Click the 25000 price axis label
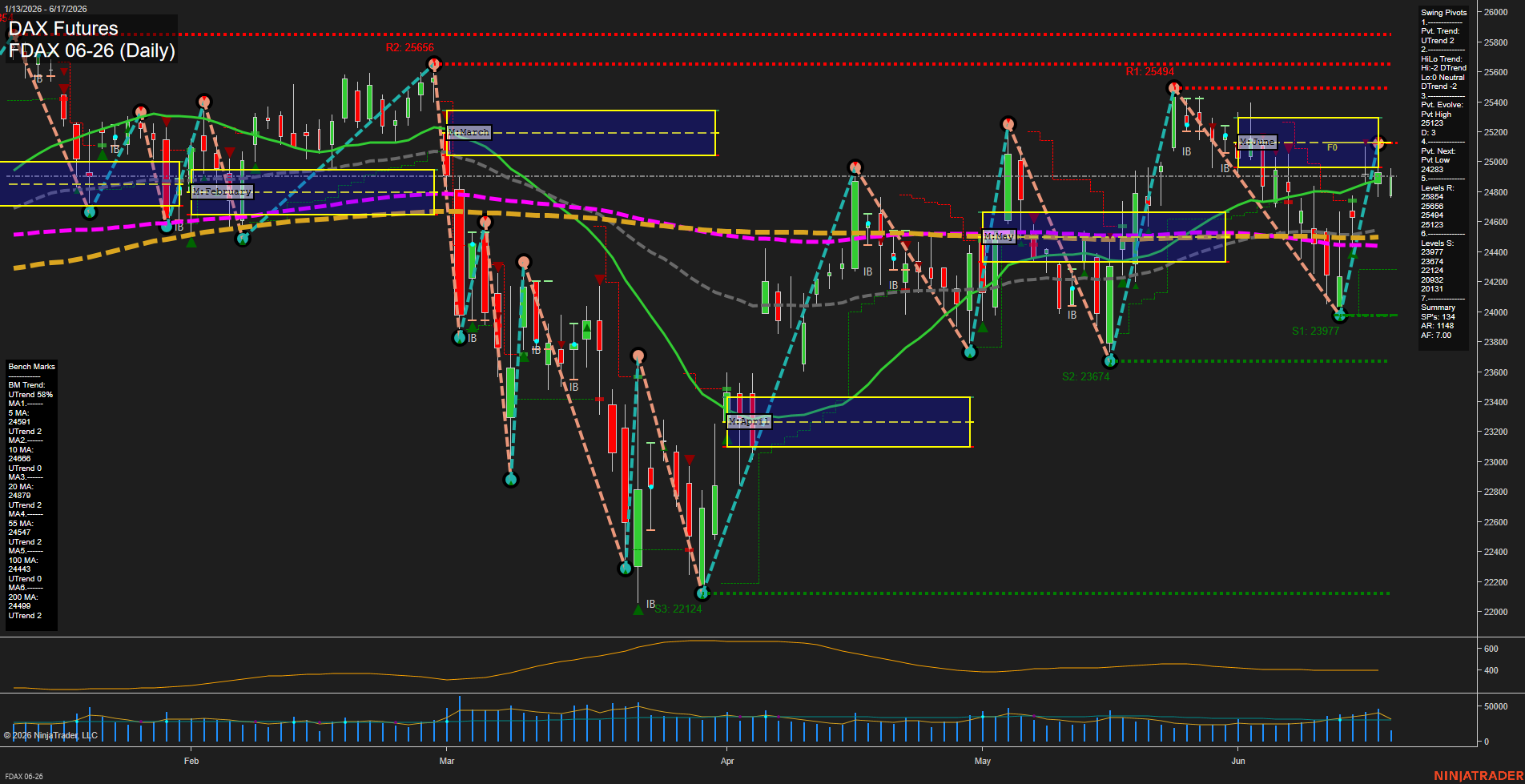The width and height of the screenshot is (1525, 784). (x=1495, y=162)
